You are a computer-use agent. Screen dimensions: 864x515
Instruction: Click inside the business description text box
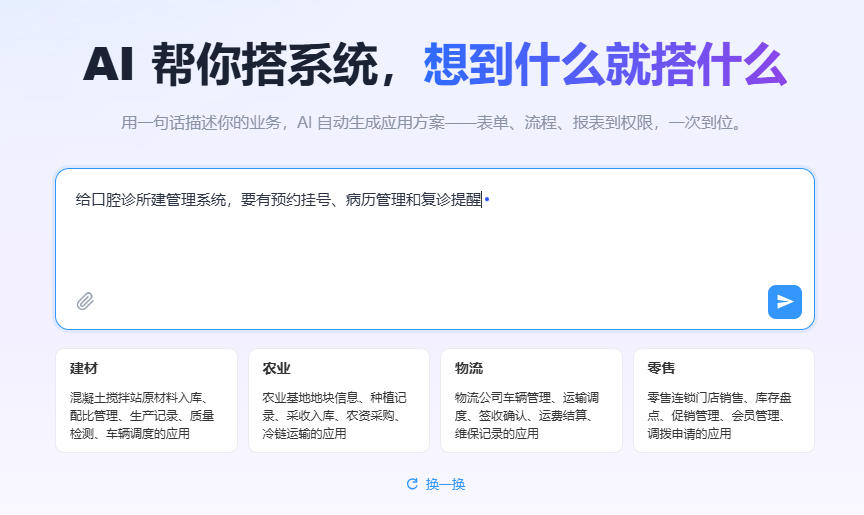[x=435, y=249]
